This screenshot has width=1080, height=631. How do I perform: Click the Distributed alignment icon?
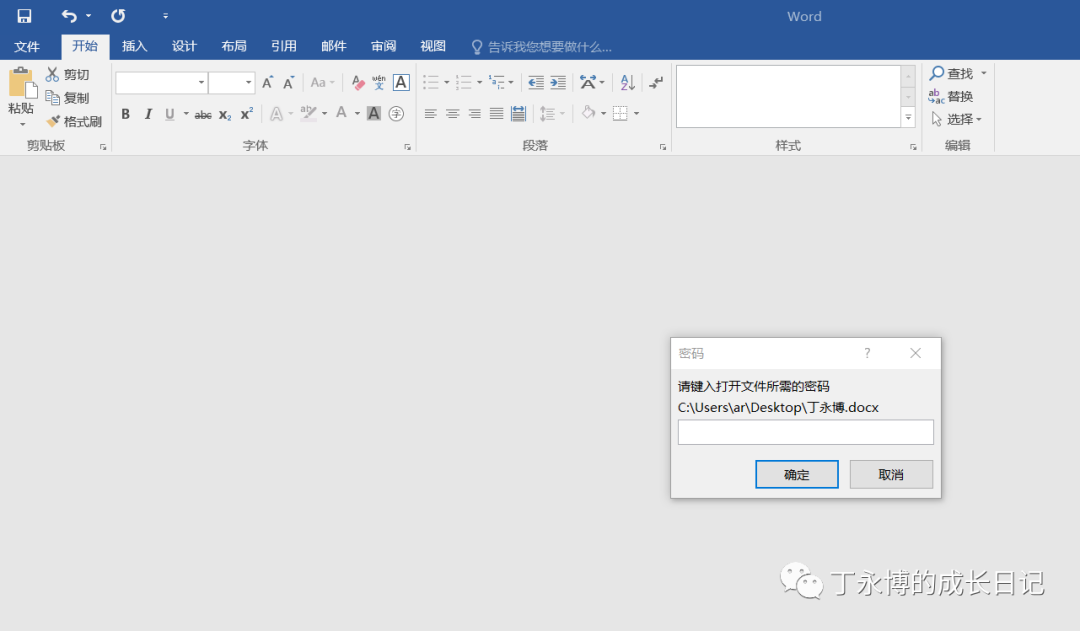[519, 114]
